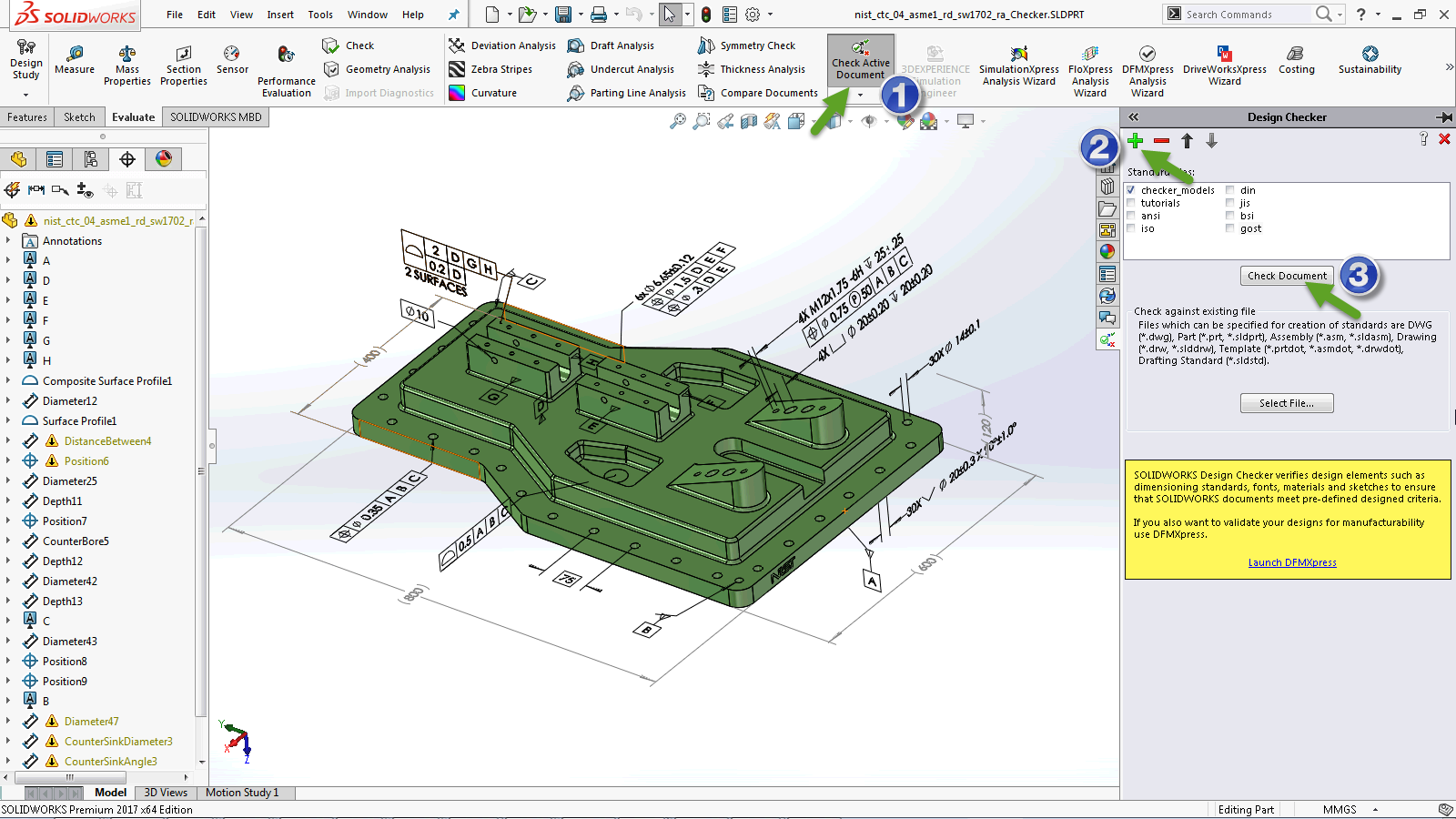1456x819 pixels.
Task: Open the Sustainability tool
Action: tap(1370, 60)
